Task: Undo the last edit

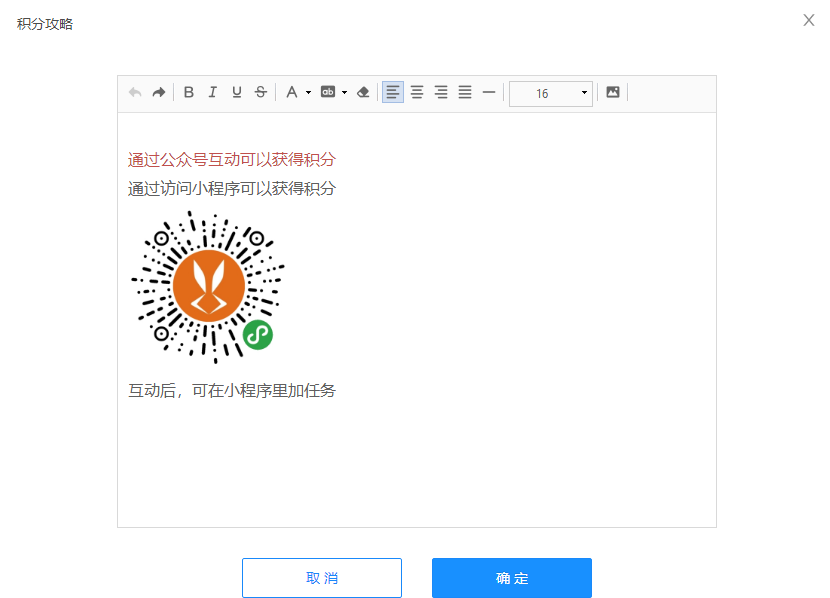Action: tap(135, 93)
